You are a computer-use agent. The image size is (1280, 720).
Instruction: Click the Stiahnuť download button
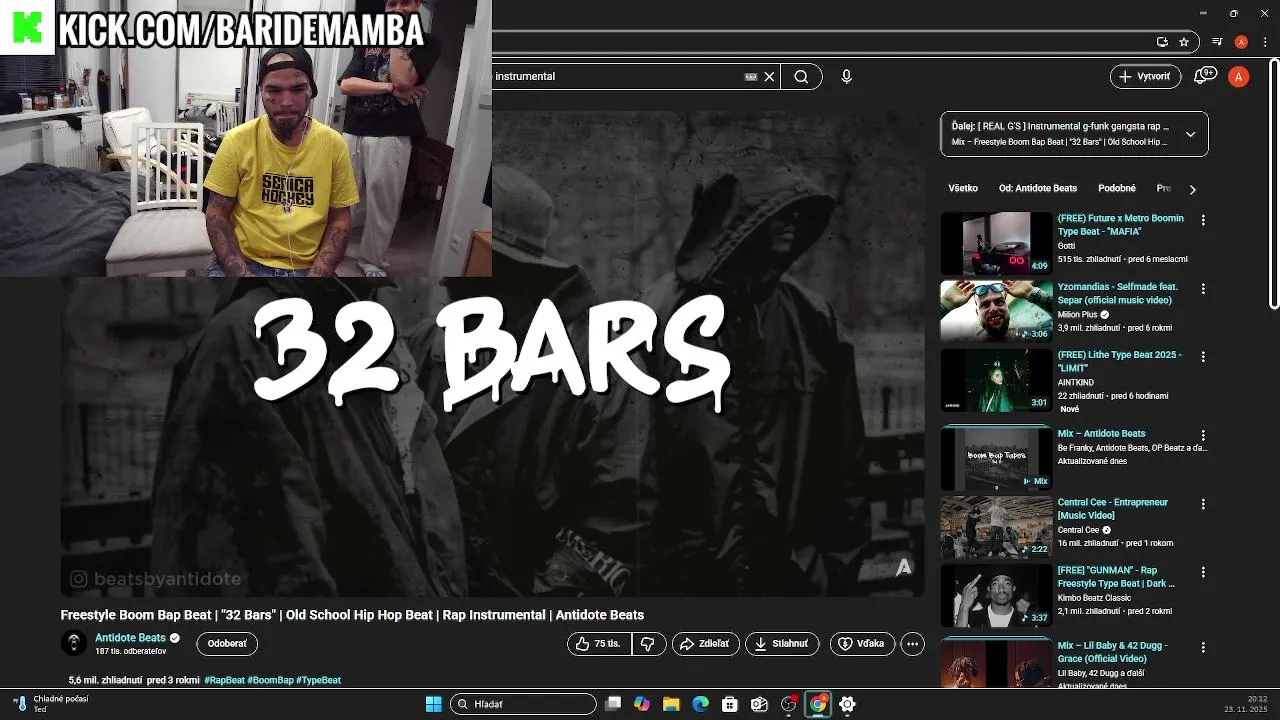point(782,644)
